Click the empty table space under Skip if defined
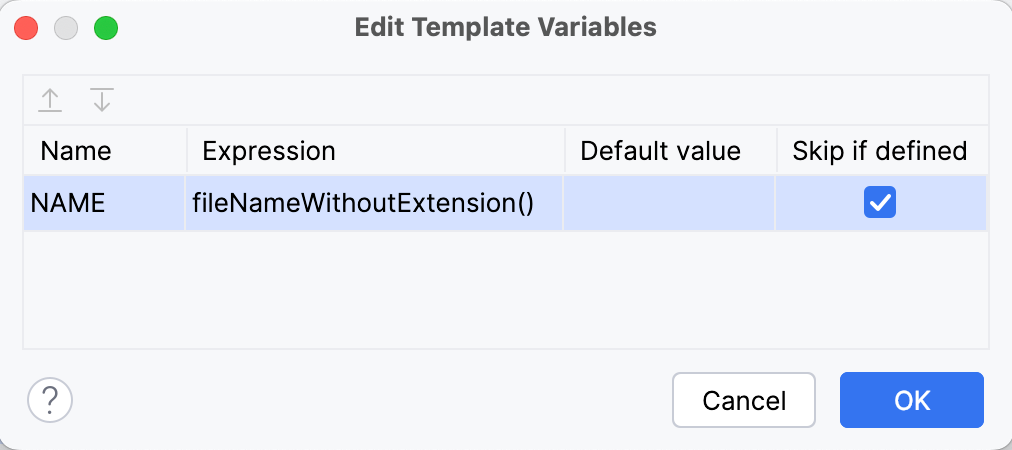This screenshot has height=450, width=1012. pos(880,290)
